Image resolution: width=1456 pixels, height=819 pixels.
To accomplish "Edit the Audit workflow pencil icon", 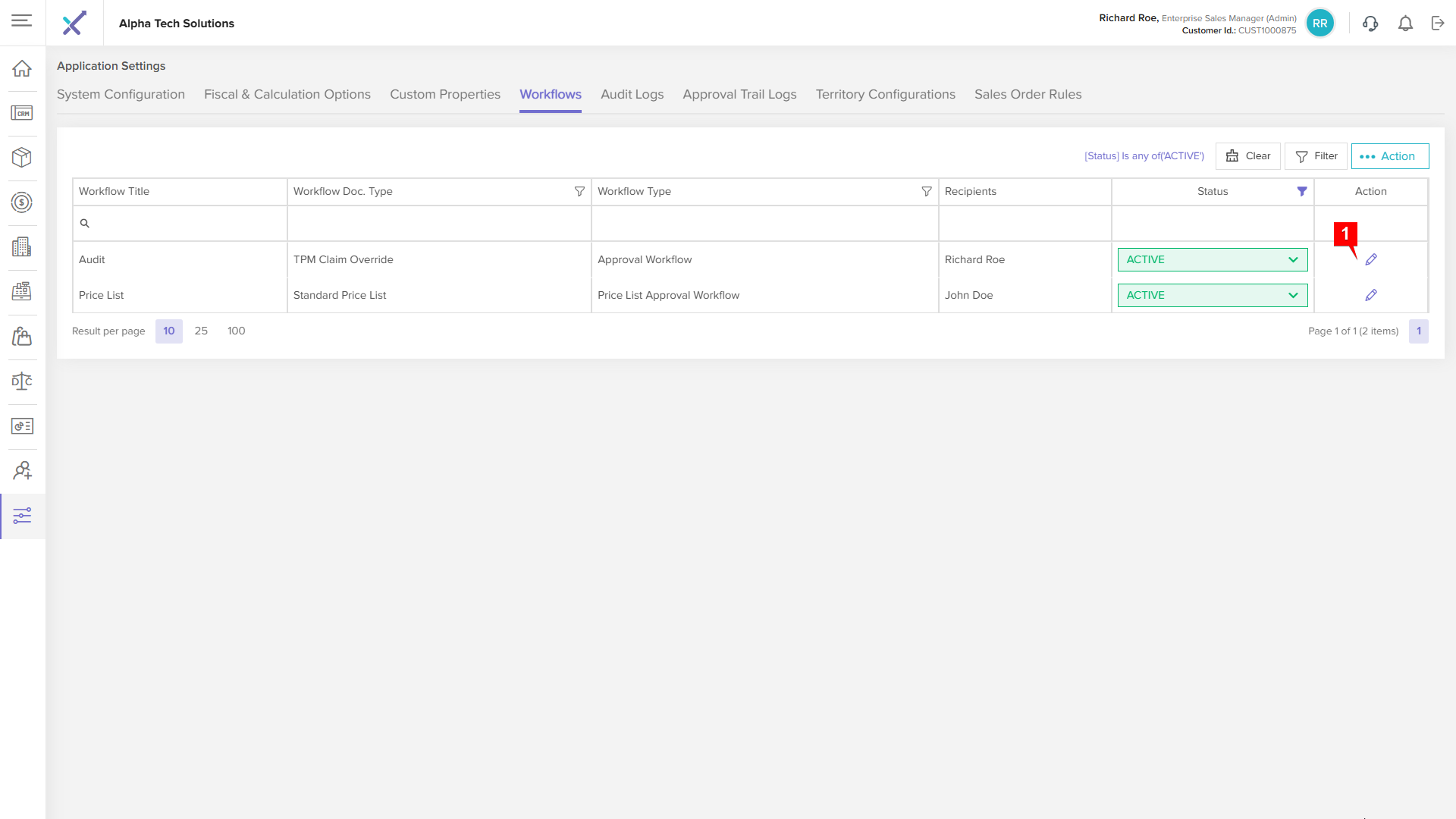I will tap(1371, 259).
